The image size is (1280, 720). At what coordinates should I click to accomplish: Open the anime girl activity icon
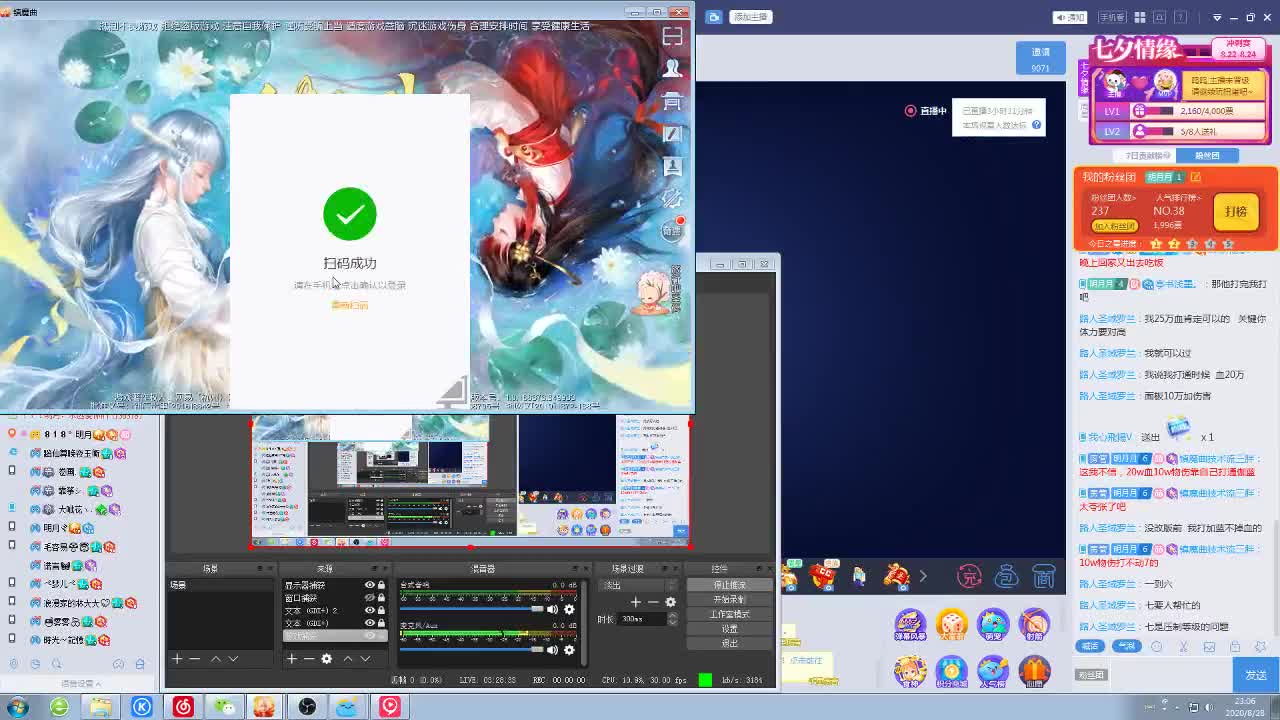pyautogui.click(x=910, y=671)
